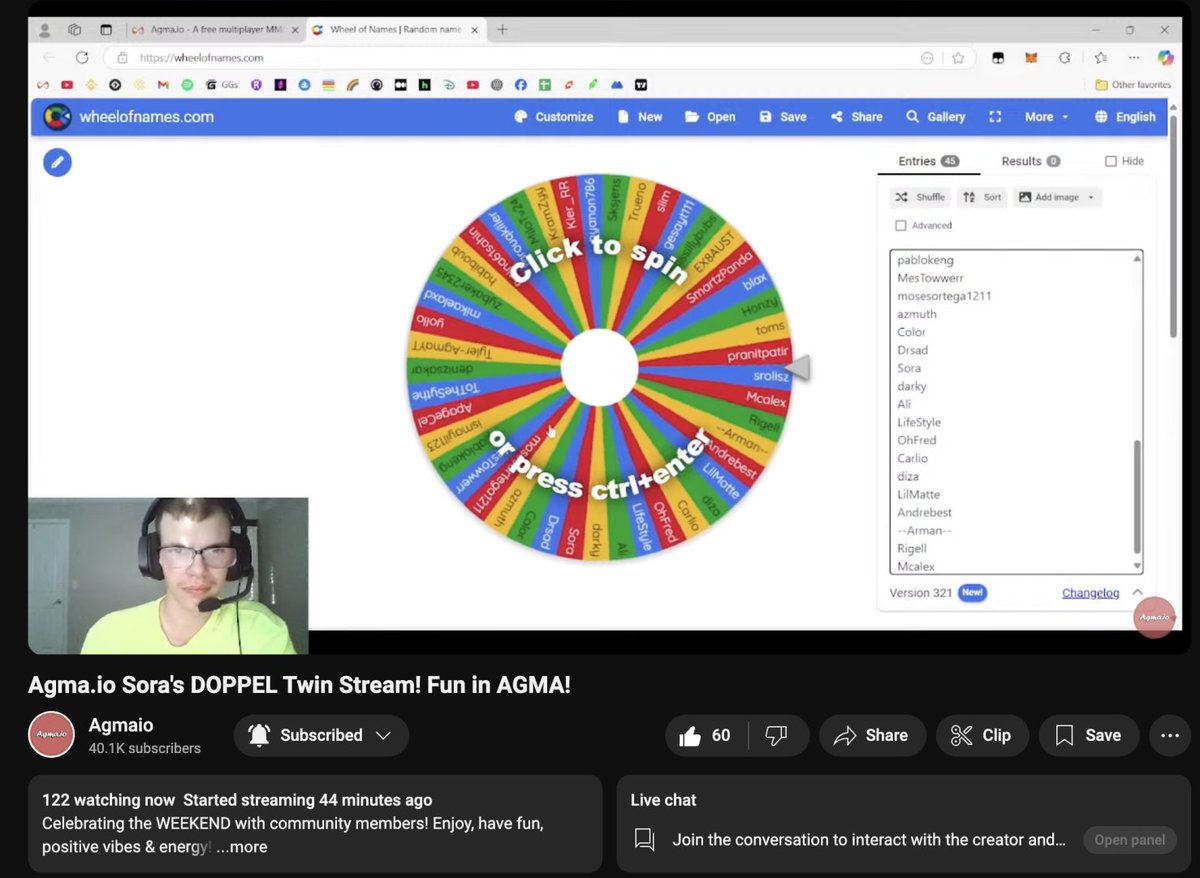
Task: Click the Share button in header
Action: coord(857,117)
